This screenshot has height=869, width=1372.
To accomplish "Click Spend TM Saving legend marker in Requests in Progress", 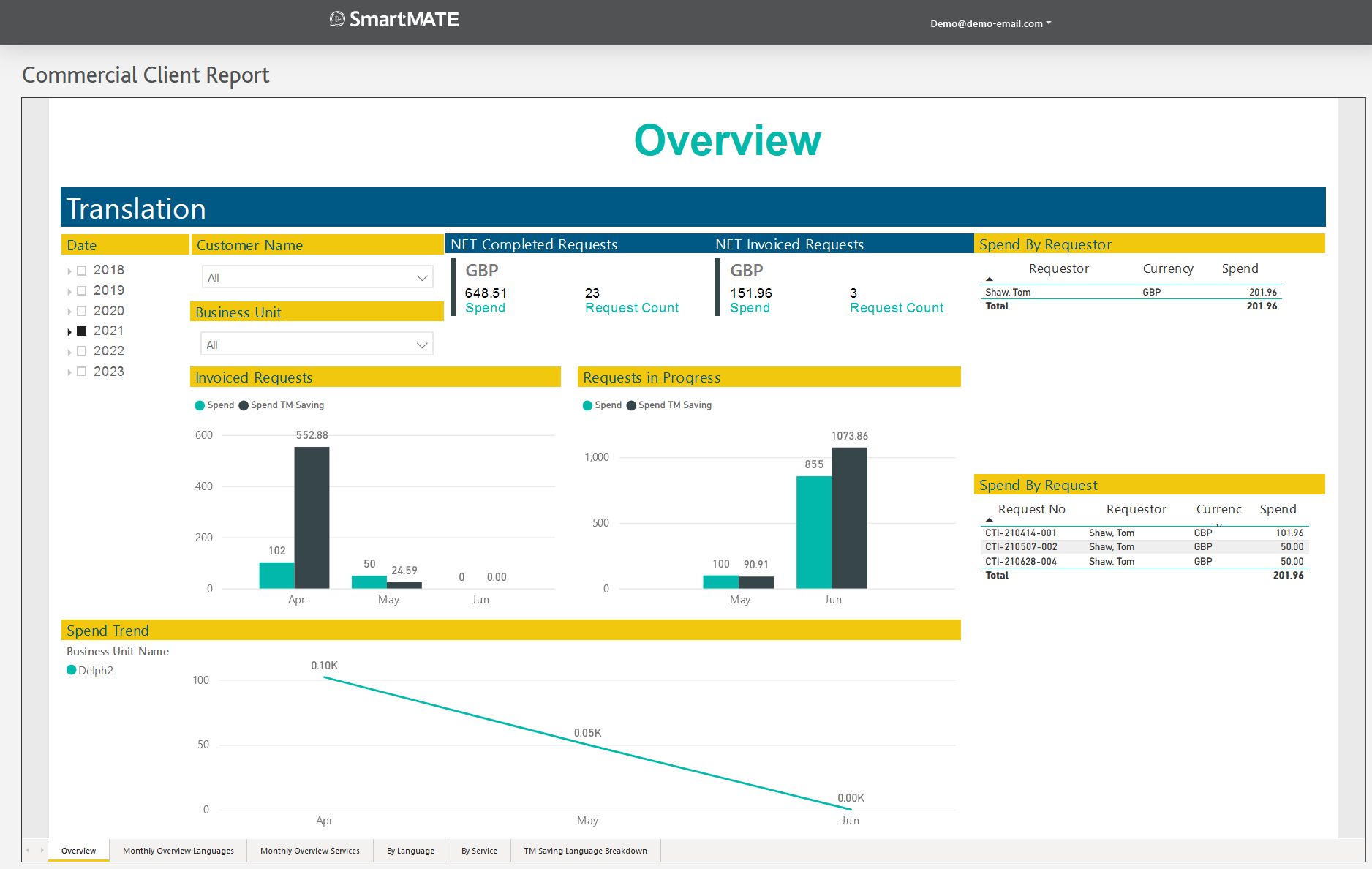I will pyautogui.click(x=631, y=405).
